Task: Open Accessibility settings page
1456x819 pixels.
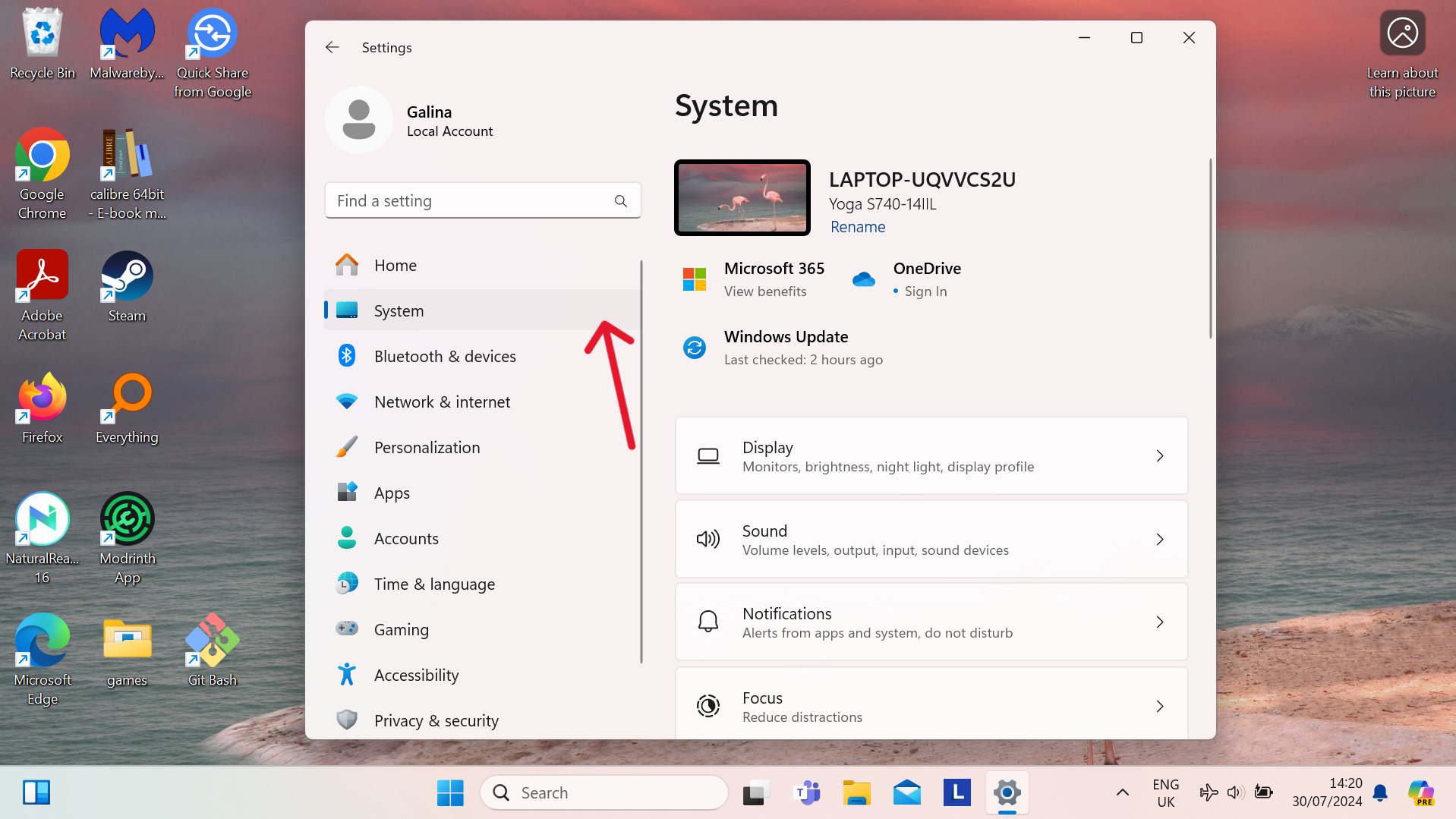Action: (482, 675)
